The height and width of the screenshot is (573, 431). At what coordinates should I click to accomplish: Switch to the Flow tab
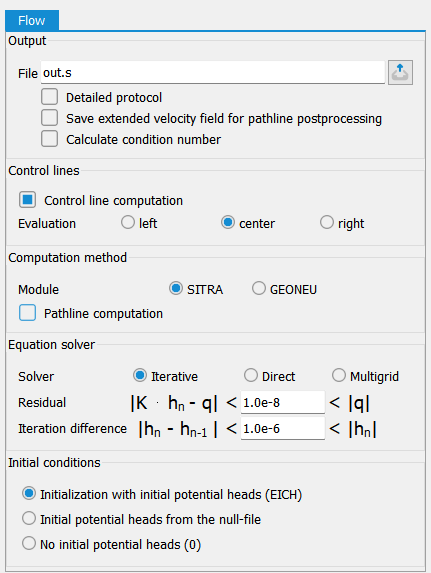click(32, 20)
